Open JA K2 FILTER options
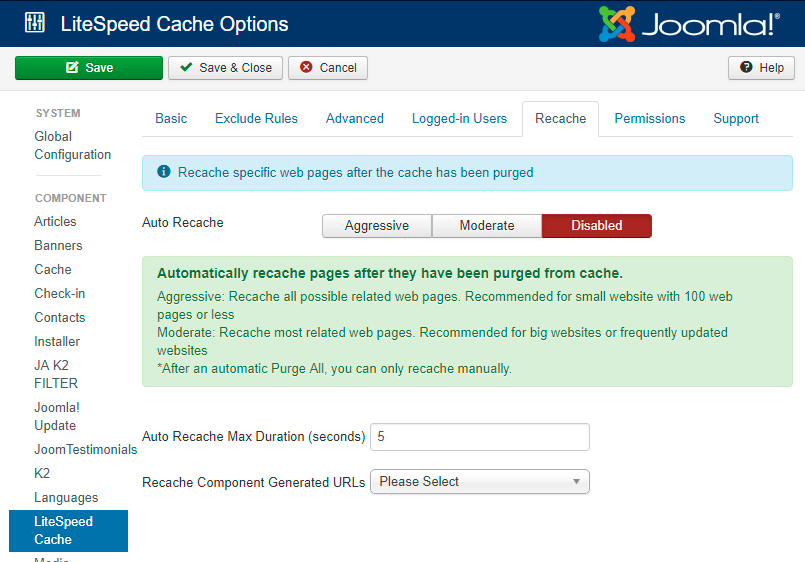Screen dimensions: 805x562 coord(56,374)
